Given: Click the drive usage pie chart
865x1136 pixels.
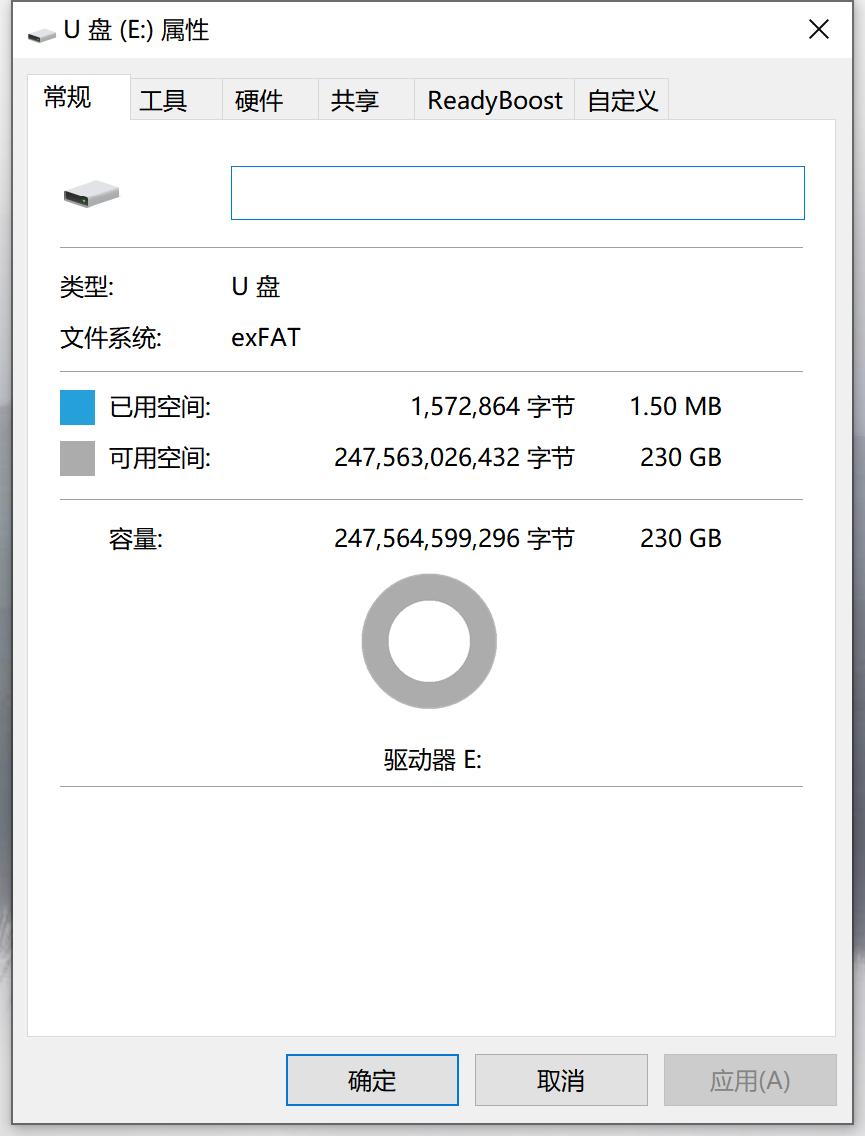Looking at the screenshot, I should 428,640.
